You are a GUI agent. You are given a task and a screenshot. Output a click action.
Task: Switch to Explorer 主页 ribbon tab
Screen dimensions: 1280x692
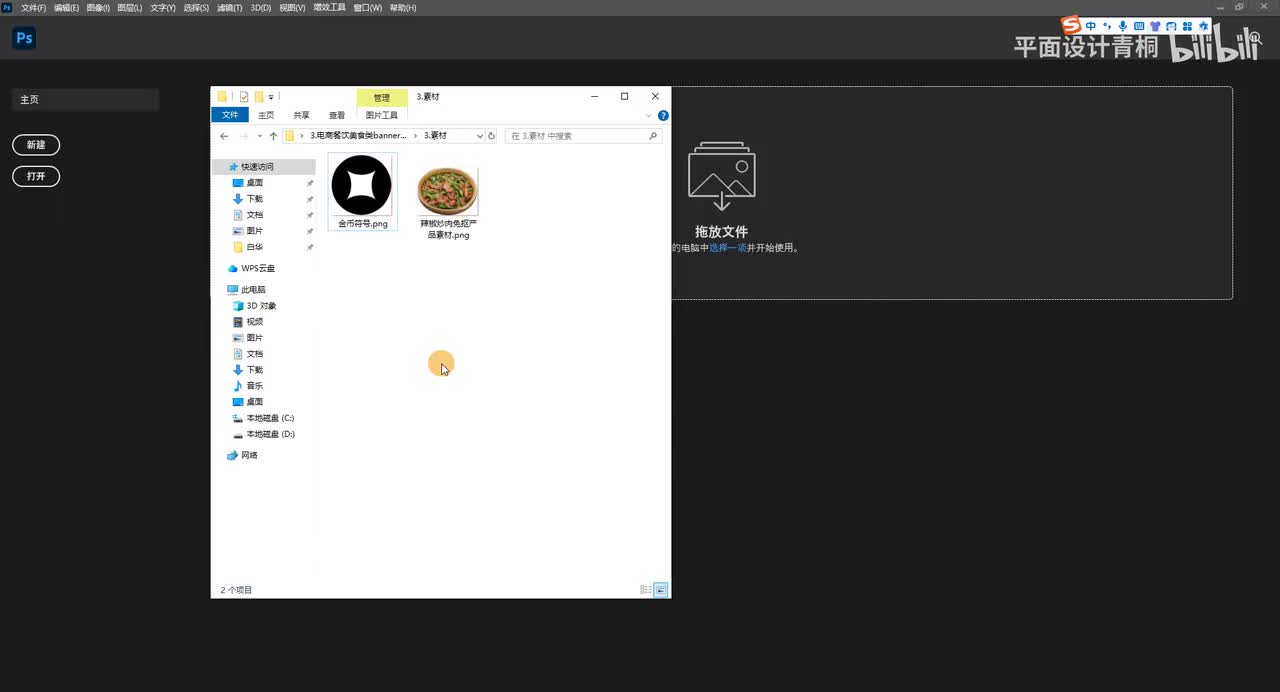point(266,115)
